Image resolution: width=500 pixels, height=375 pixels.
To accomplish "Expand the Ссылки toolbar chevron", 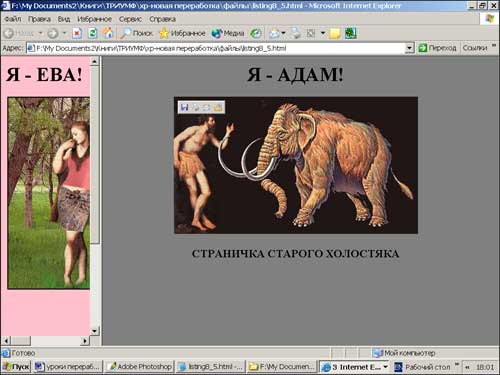I will (x=494, y=46).
